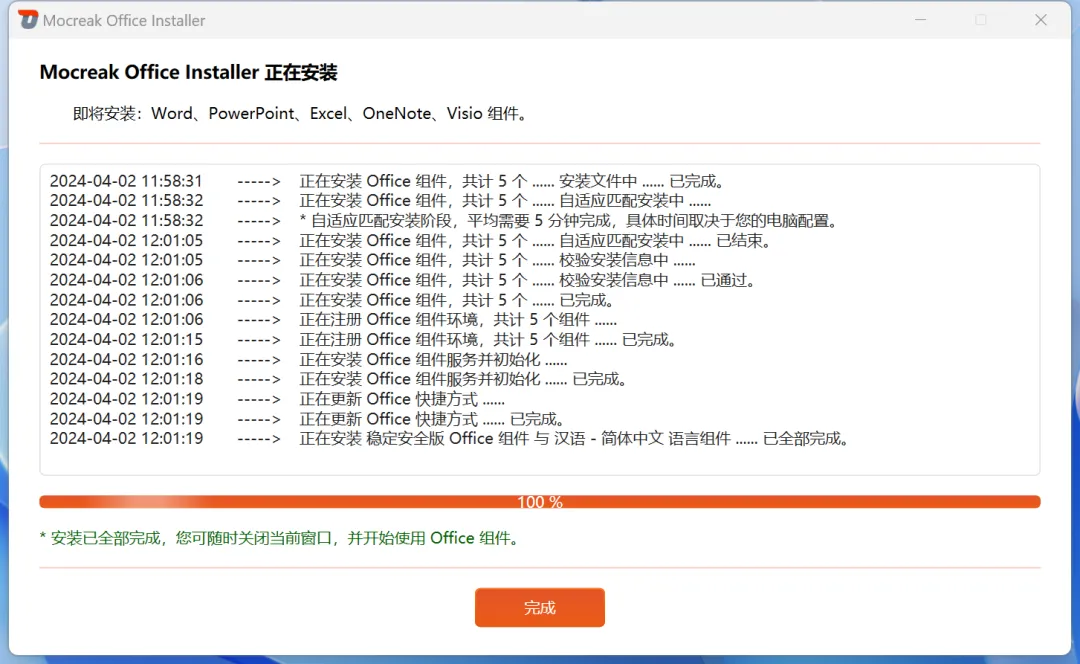
Task: Click the disabled maximize window button
Action: [x=981, y=20]
